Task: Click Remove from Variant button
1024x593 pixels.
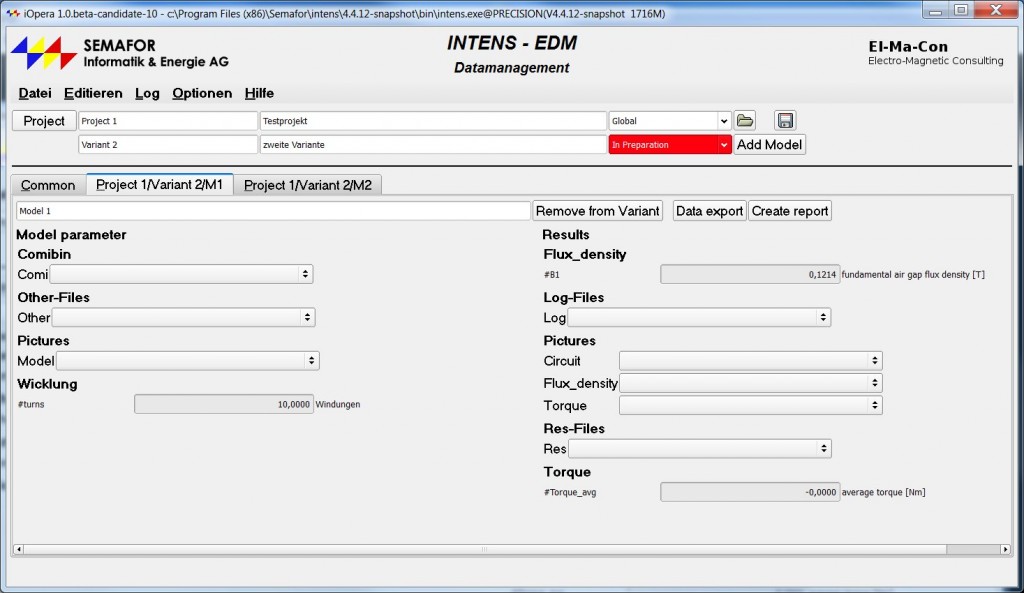Action: tap(598, 211)
